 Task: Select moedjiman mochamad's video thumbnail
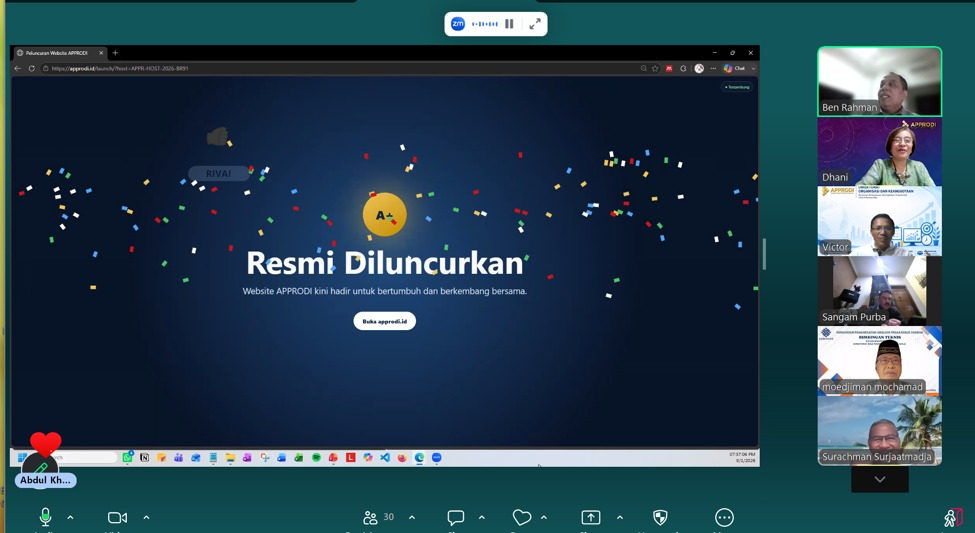click(x=879, y=361)
